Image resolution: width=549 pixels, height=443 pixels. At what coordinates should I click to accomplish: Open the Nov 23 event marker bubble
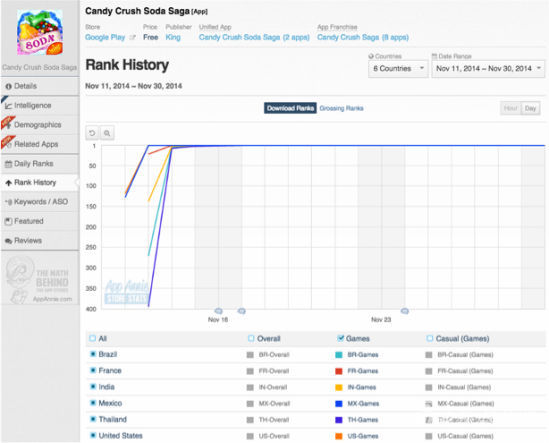click(404, 311)
